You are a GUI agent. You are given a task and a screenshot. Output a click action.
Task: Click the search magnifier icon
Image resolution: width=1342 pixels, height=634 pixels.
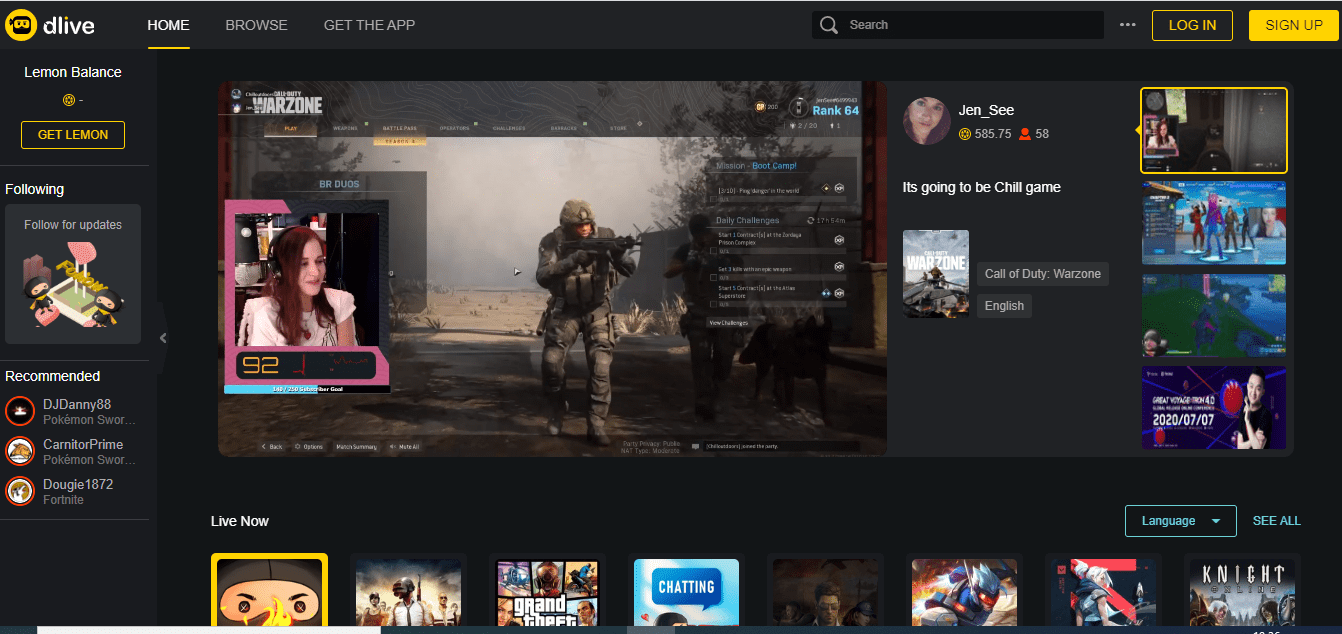point(828,25)
